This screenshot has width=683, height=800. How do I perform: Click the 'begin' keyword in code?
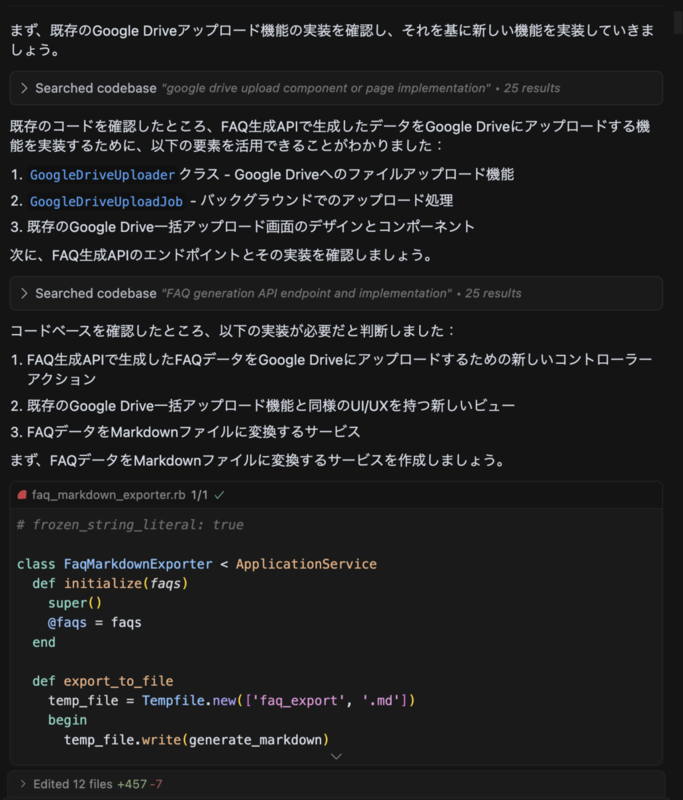(x=67, y=720)
